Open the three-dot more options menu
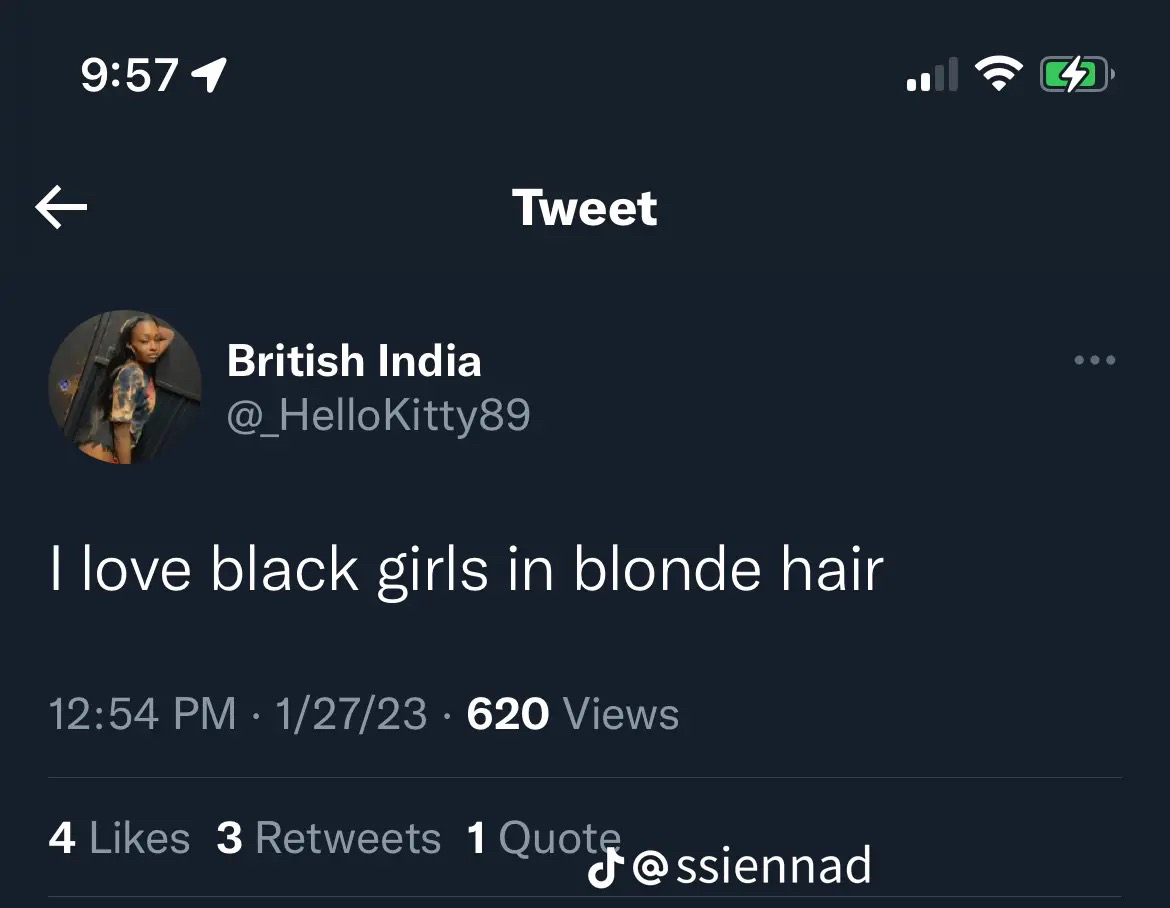The width and height of the screenshot is (1170, 908). (1095, 360)
